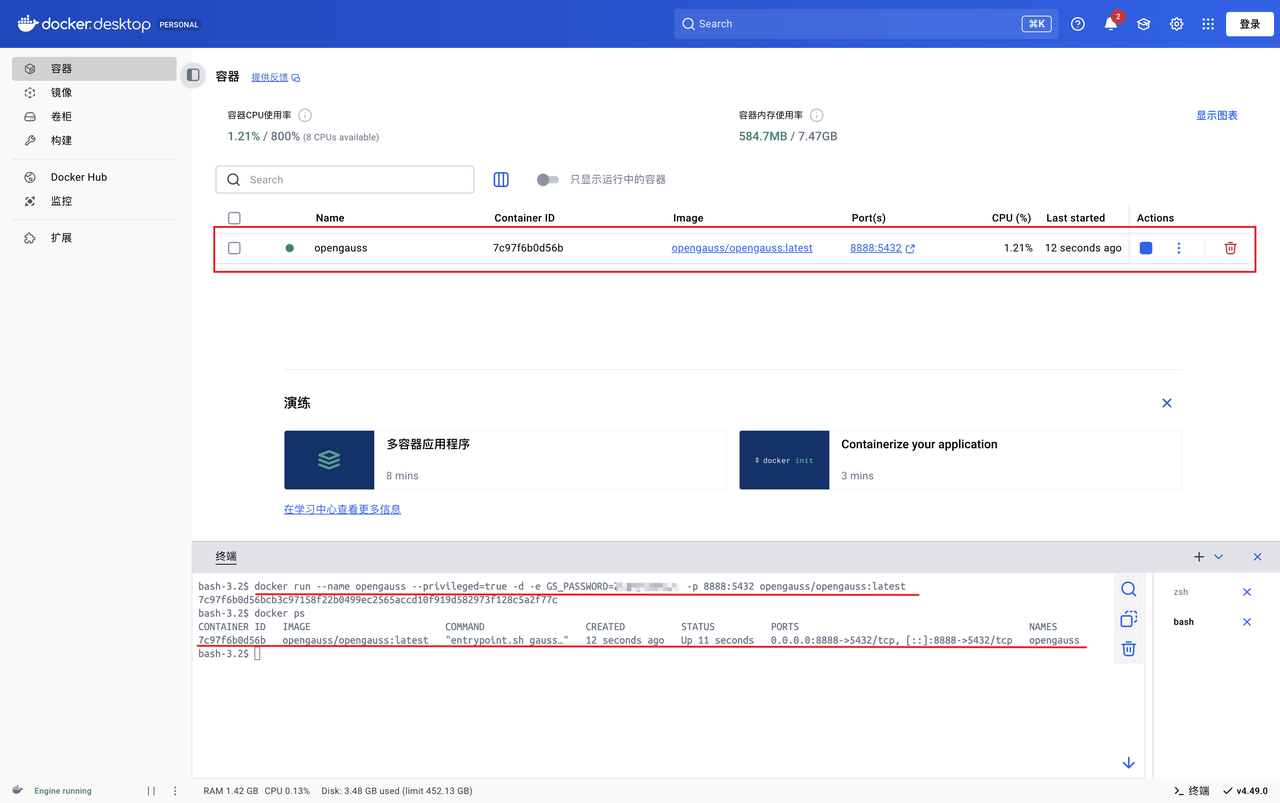Screen dimensions: 1280x803
Task: Select 镜像 in the sidebar
Action: tap(94, 93)
